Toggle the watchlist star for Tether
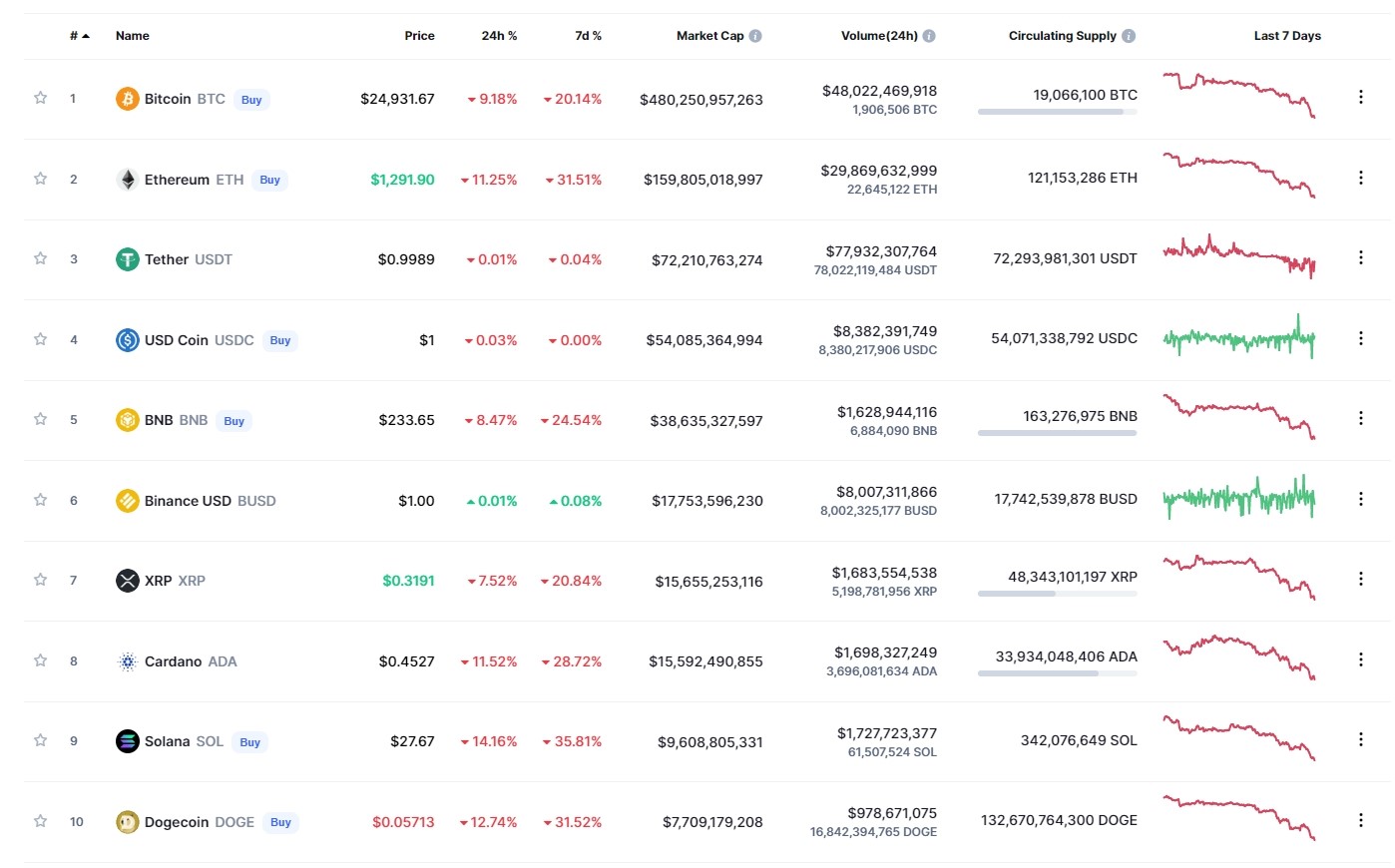1395x868 pixels. tap(41, 258)
